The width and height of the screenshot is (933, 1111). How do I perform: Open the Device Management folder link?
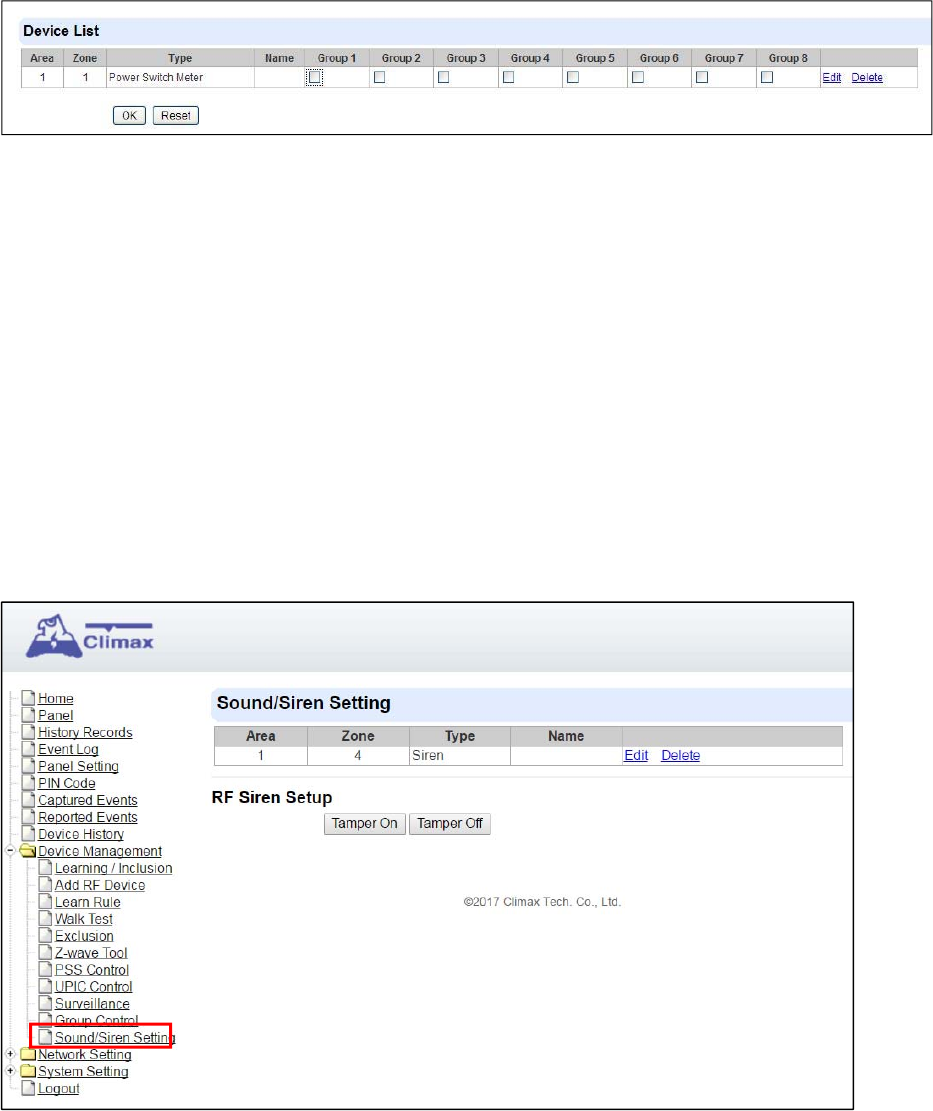pos(100,852)
